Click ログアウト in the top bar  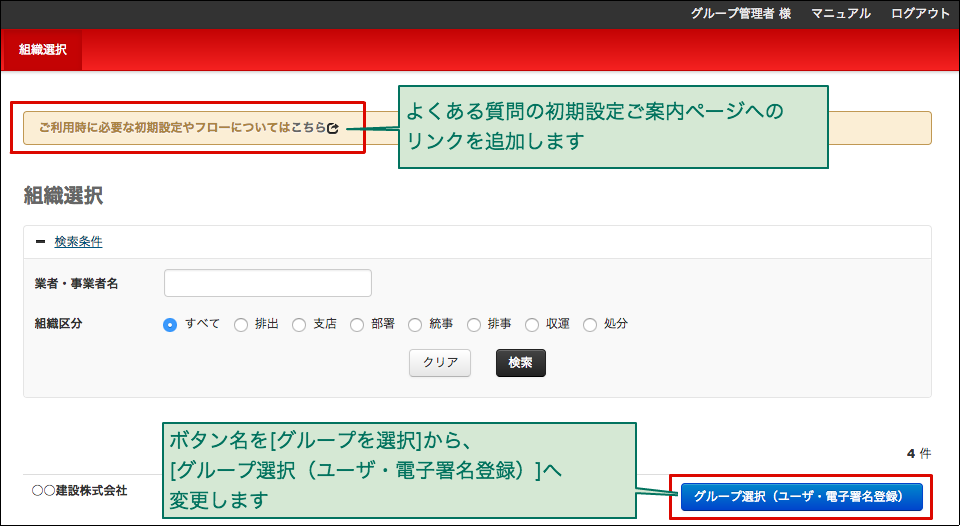point(920,13)
